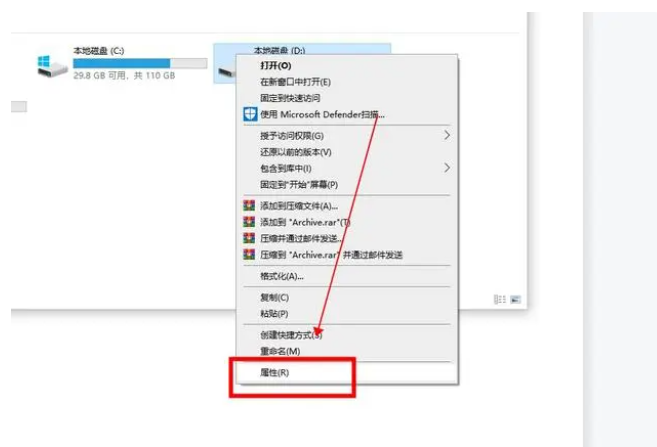This screenshot has height=447, width=657.
Task: Click the C: drive capacity bar
Action: point(140,63)
